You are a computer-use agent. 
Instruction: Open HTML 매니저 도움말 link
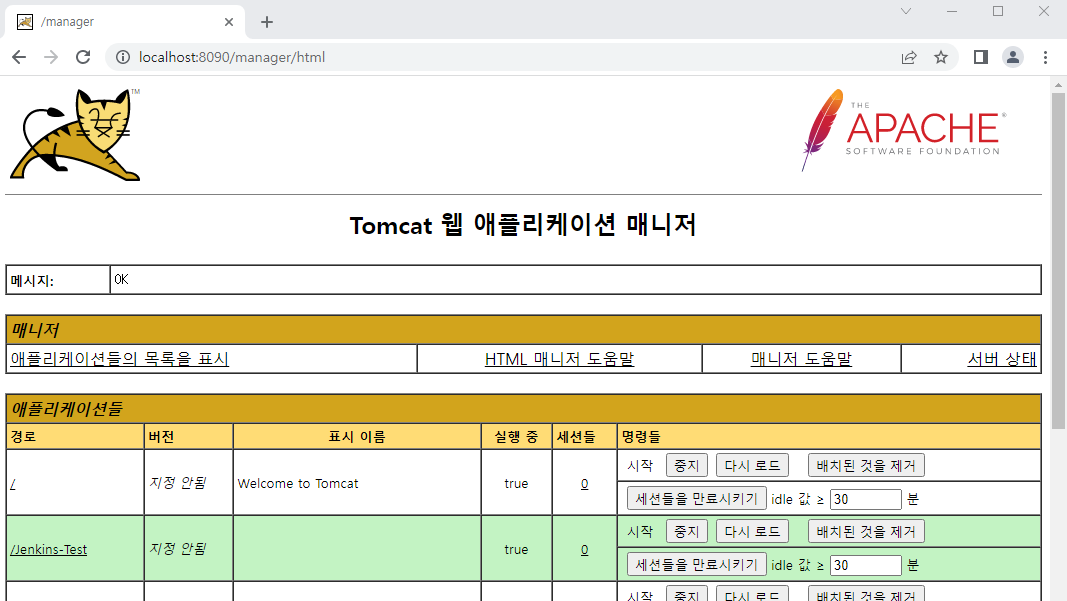pyautogui.click(x=559, y=359)
